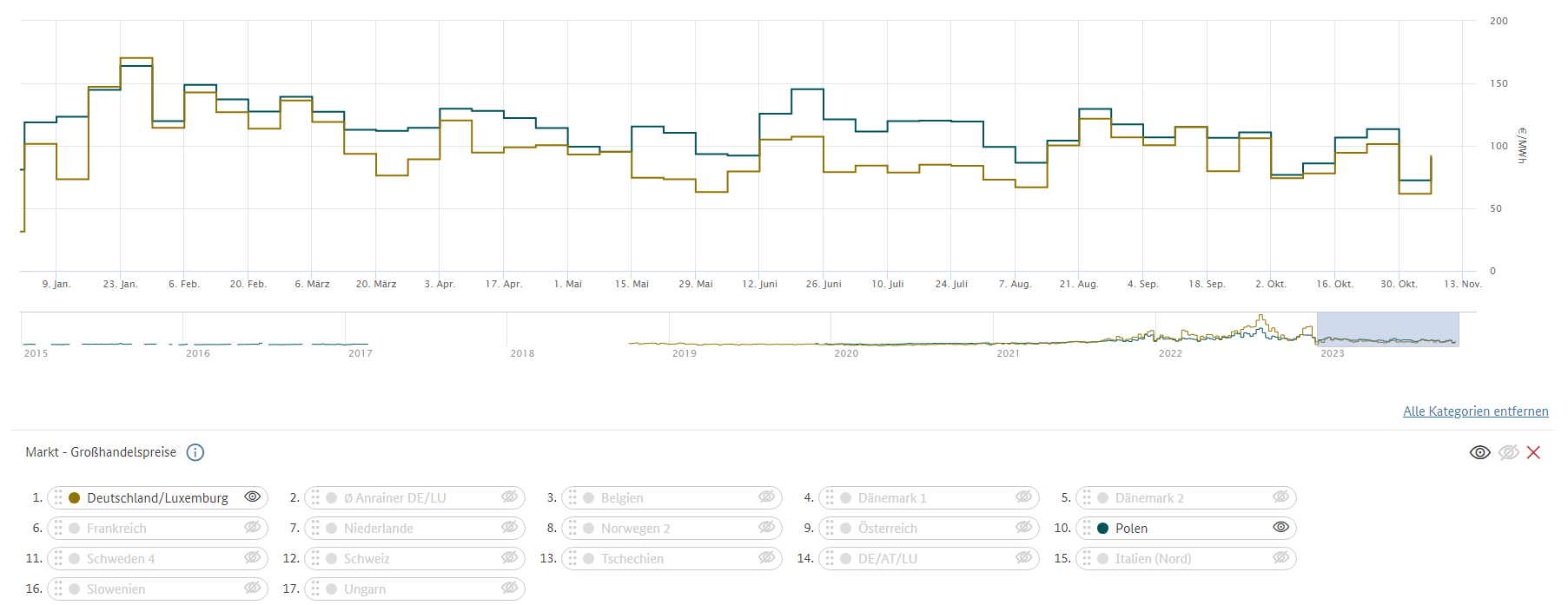Click the Deutschland/Luxemburg color dot
This screenshot has width=1568, height=605.
coord(75,497)
